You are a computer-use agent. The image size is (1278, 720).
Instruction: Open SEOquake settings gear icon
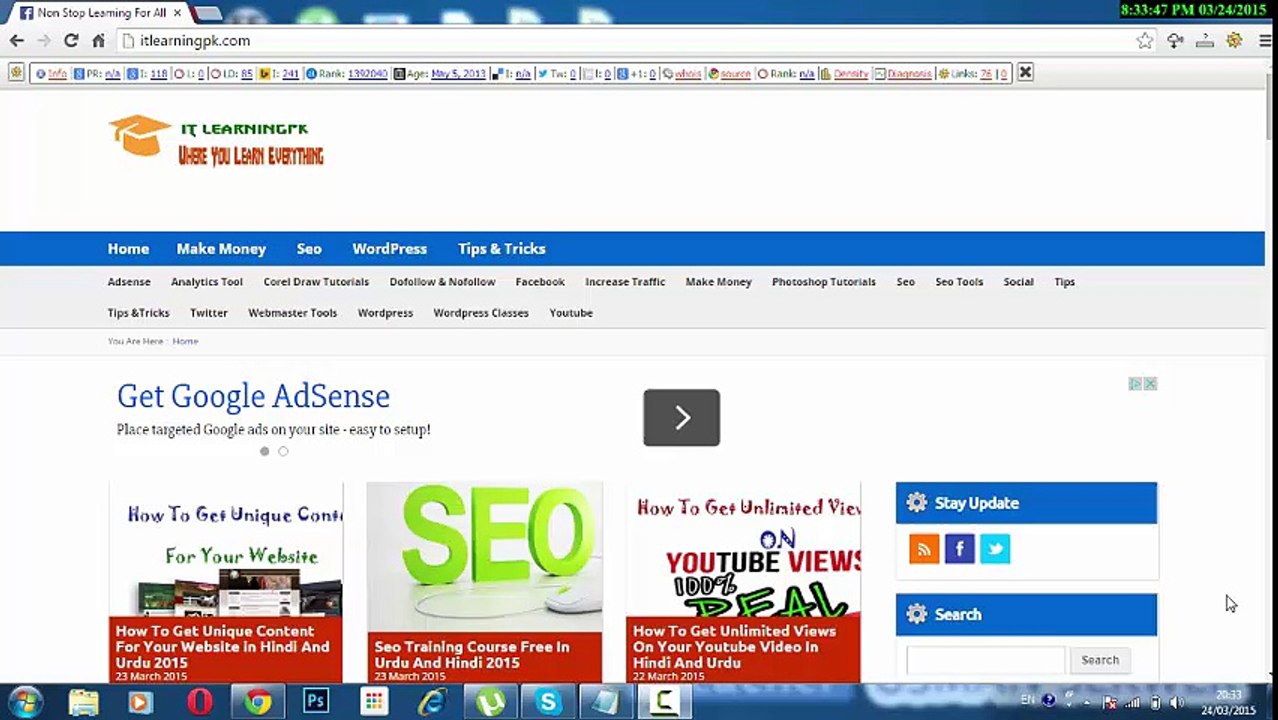tap(15, 73)
